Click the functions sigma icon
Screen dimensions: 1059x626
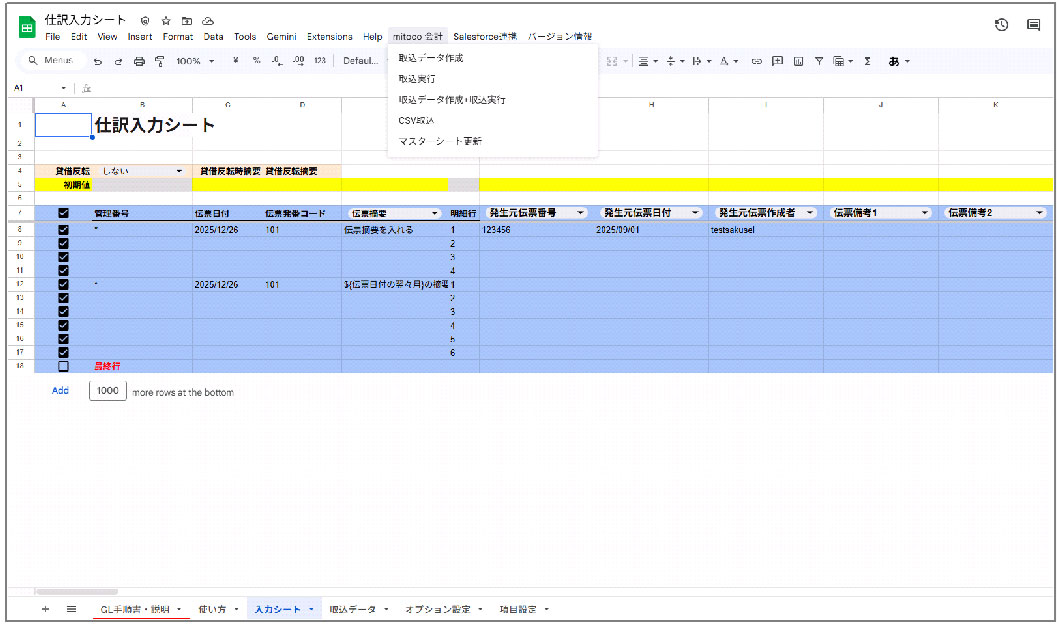coord(867,61)
